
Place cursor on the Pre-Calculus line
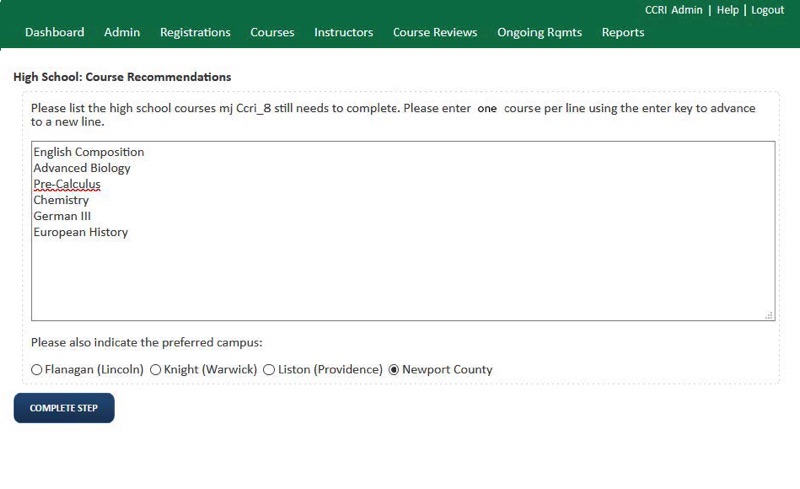tap(67, 184)
